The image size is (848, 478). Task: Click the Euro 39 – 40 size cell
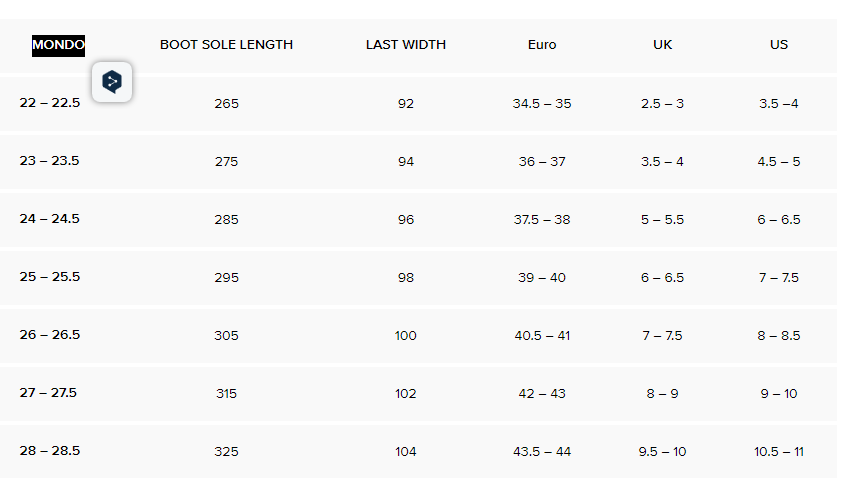[x=542, y=278]
